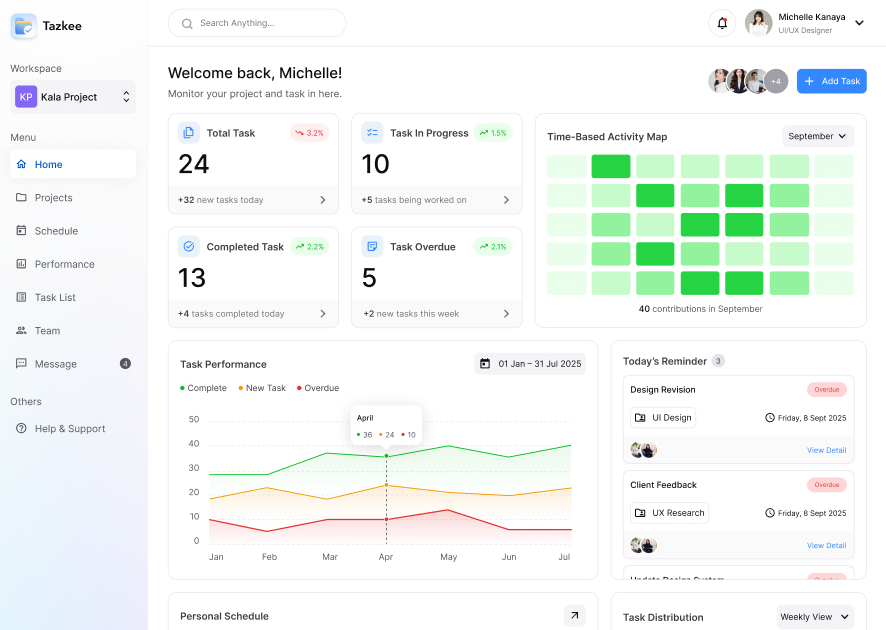The height and width of the screenshot is (630, 886).
Task: Expand the user profile menu chevron
Action: pos(859,23)
